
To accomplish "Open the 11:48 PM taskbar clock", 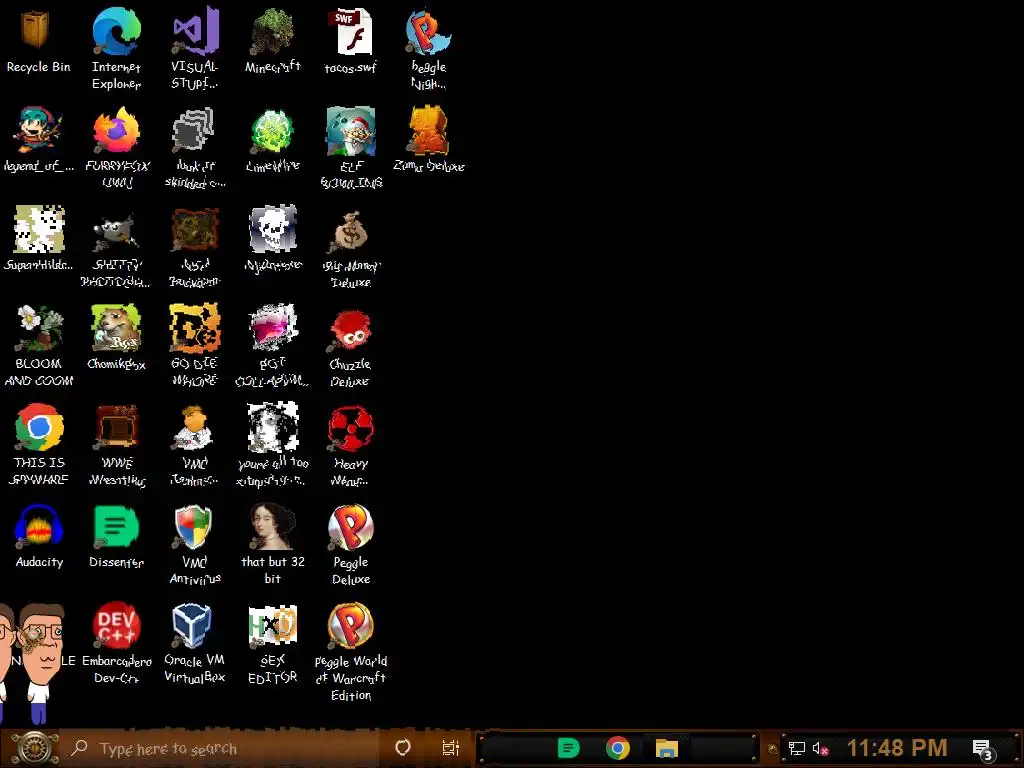I will (x=897, y=748).
